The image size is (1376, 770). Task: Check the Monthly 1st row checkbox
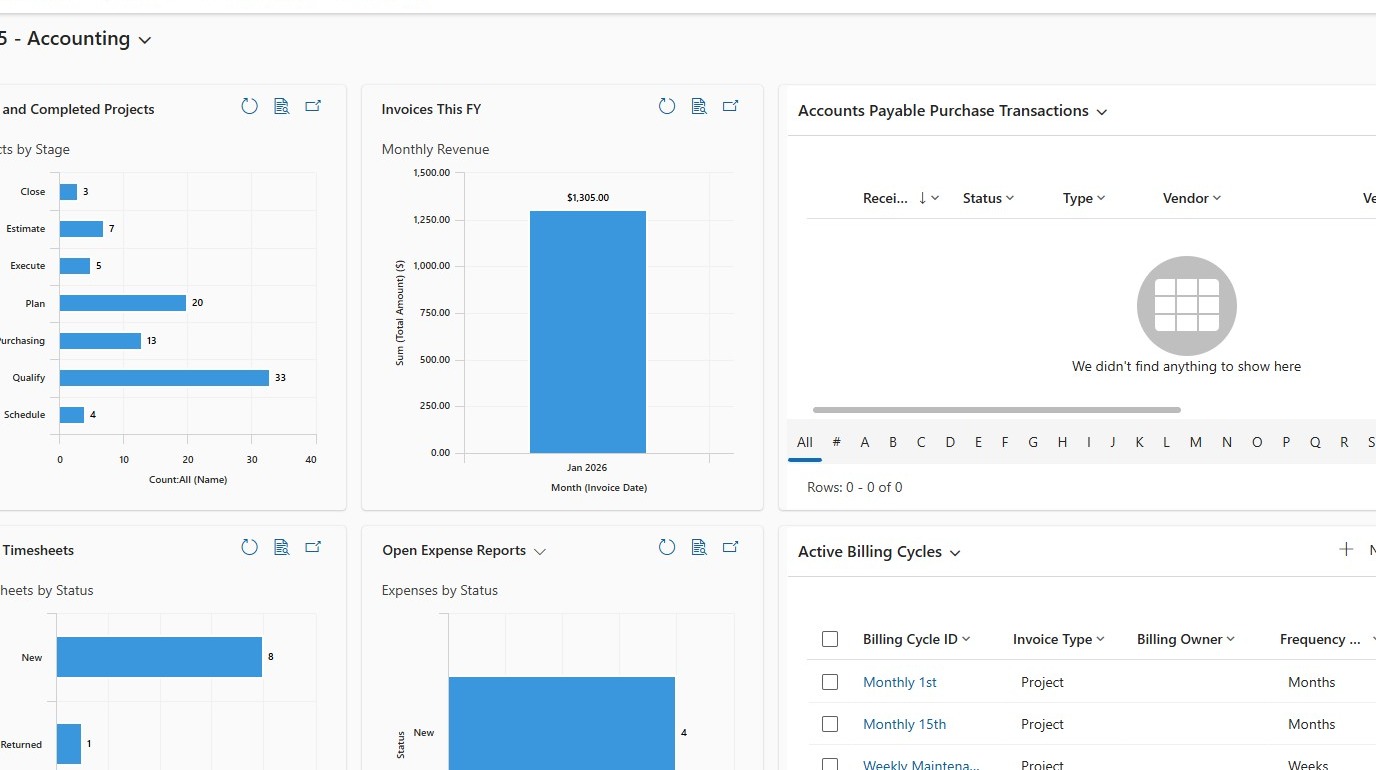pyautogui.click(x=830, y=682)
